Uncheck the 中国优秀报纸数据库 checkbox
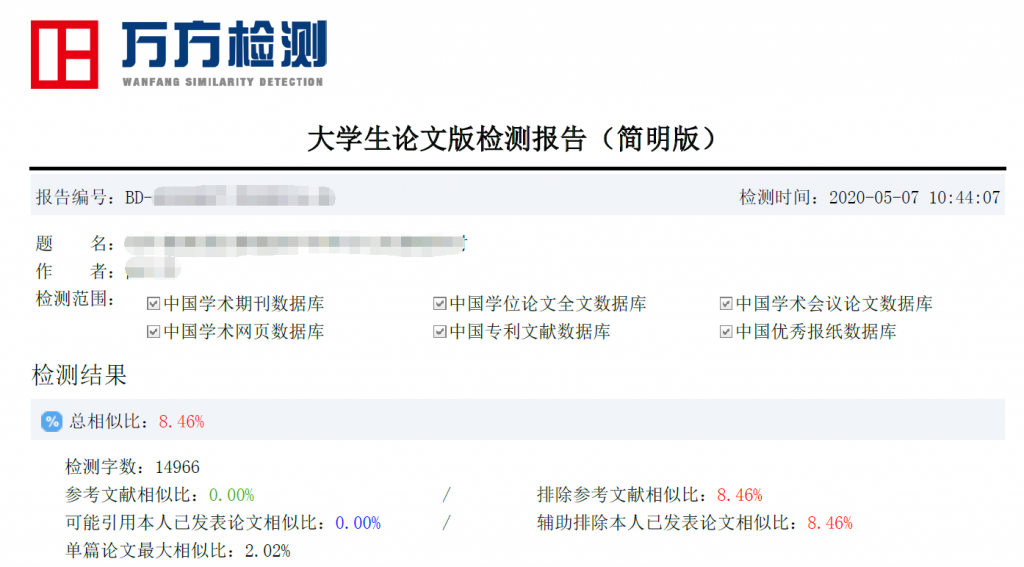Viewport: 1024px width, 567px height. [x=727, y=332]
